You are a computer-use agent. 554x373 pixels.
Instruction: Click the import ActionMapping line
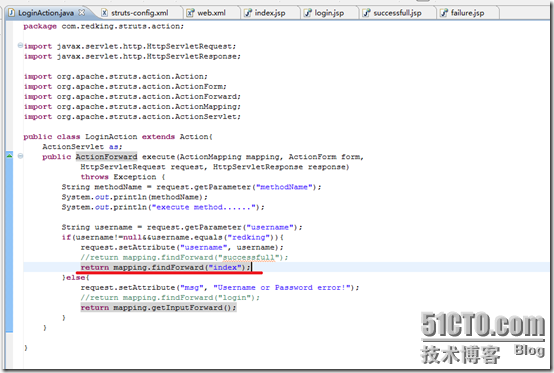[x=132, y=107]
